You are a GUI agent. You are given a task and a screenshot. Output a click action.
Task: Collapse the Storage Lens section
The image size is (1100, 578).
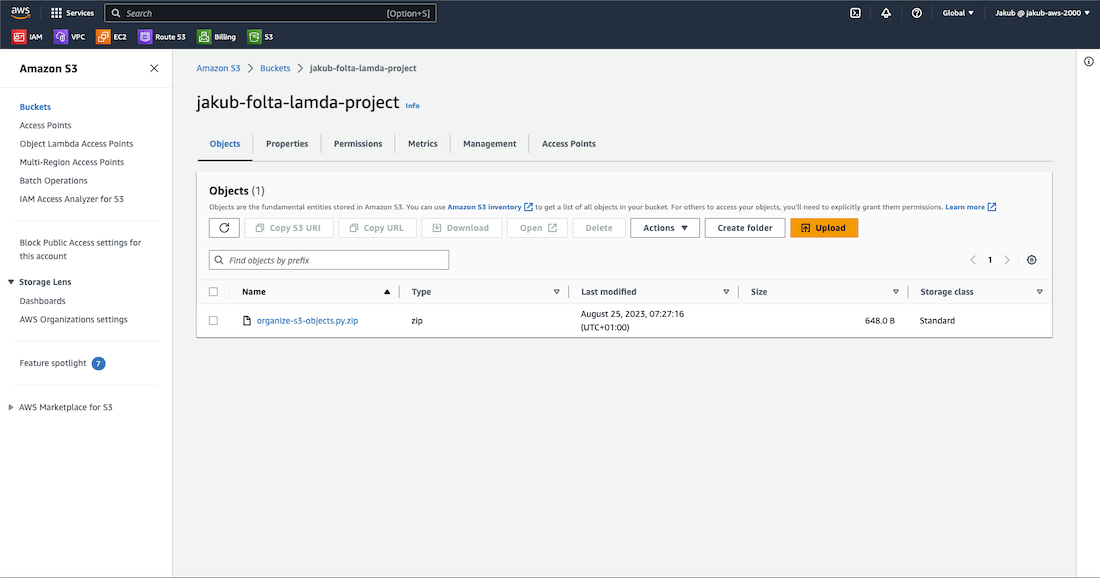tap(11, 283)
